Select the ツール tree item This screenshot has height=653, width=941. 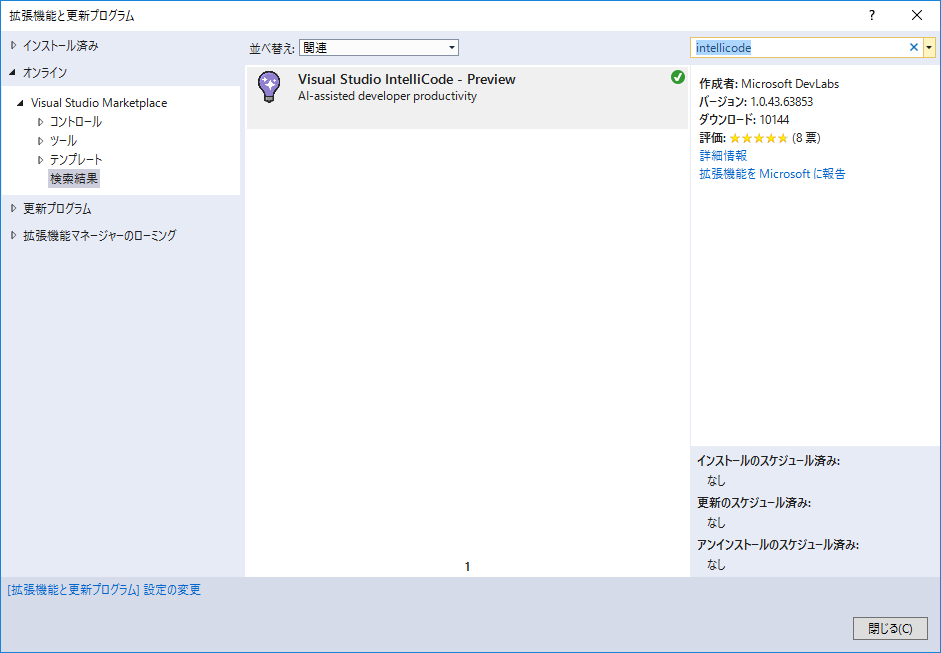pos(63,141)
